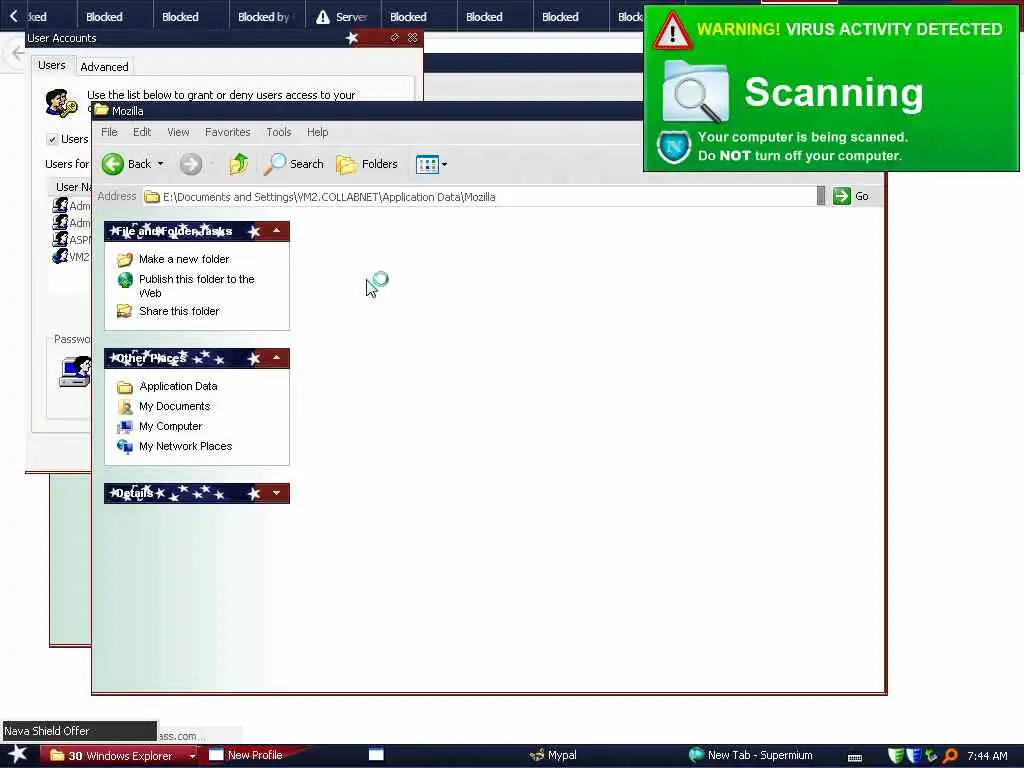Click the orange magnifier tray icon
This screenshot has height=768, width=1024.
951,756
